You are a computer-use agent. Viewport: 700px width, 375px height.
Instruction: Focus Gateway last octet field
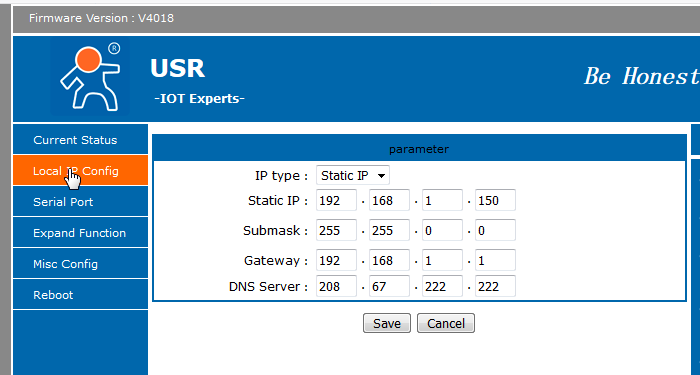coord(496,260)
